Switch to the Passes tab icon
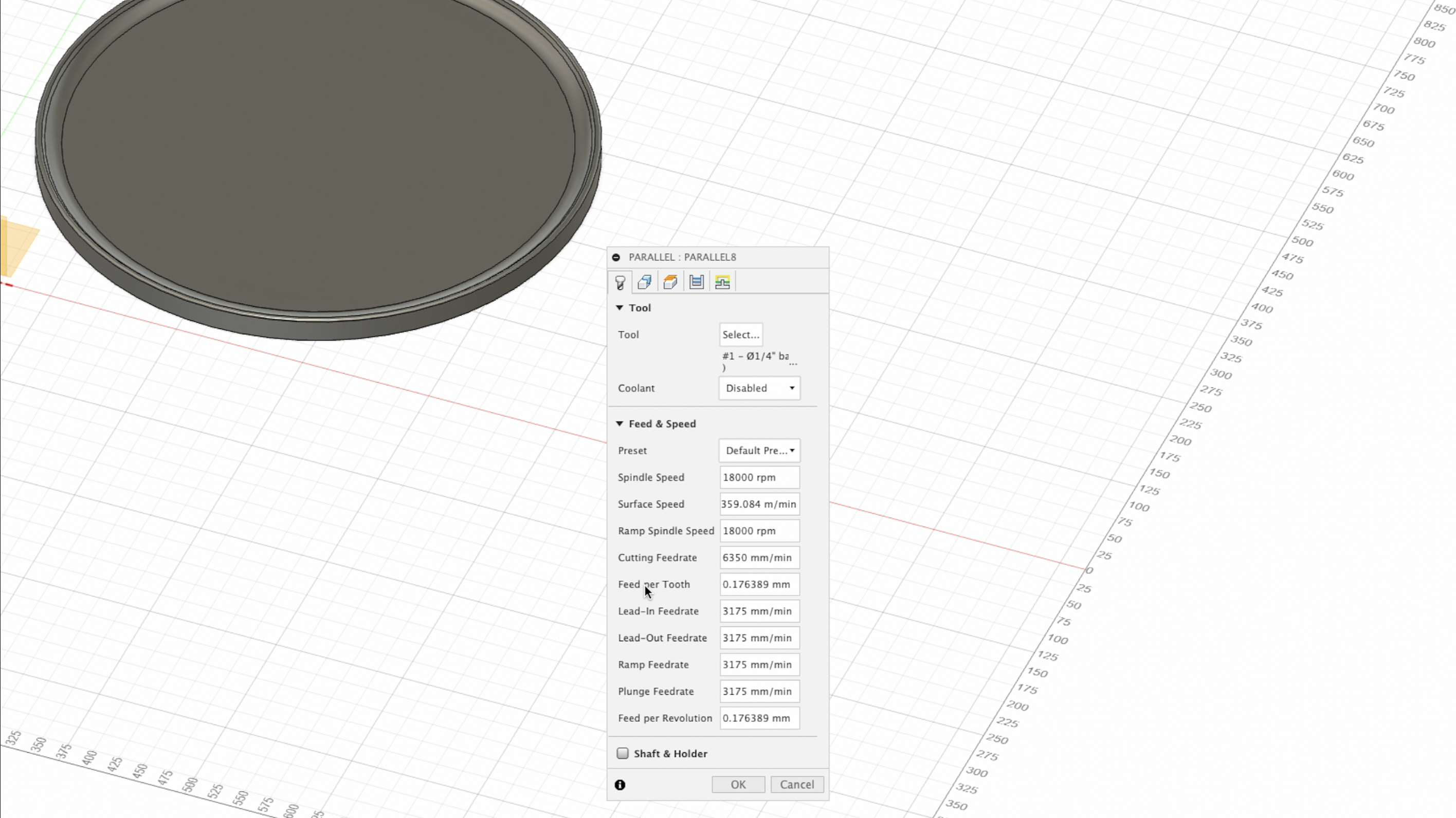This screenshot has width=1456, height=818. point(696,282)
